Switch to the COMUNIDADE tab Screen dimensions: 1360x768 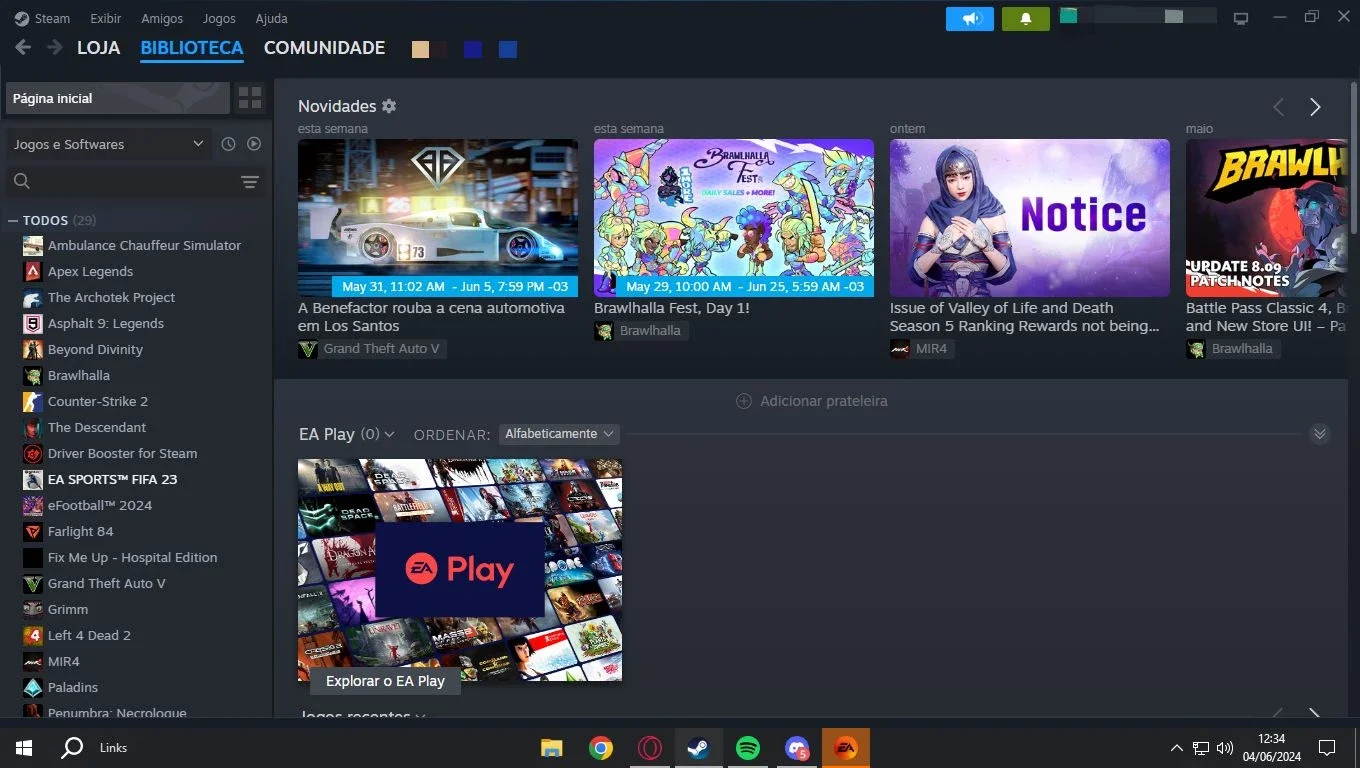[324, 48]
